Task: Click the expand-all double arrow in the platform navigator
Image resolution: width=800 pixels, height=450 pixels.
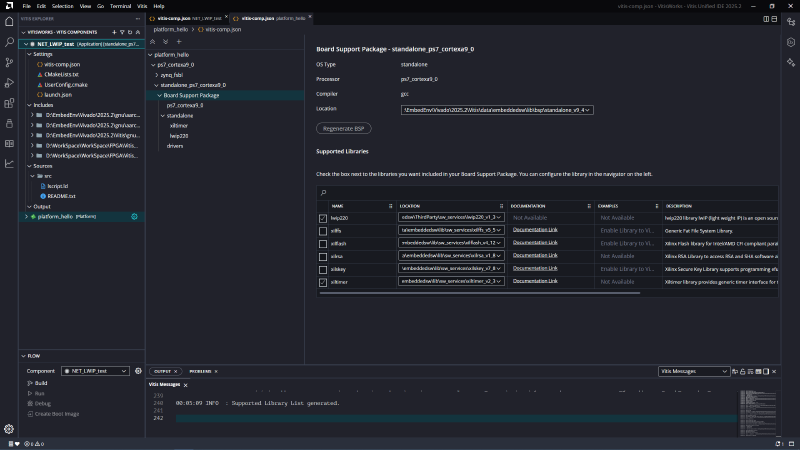Action: coord(165,42)
